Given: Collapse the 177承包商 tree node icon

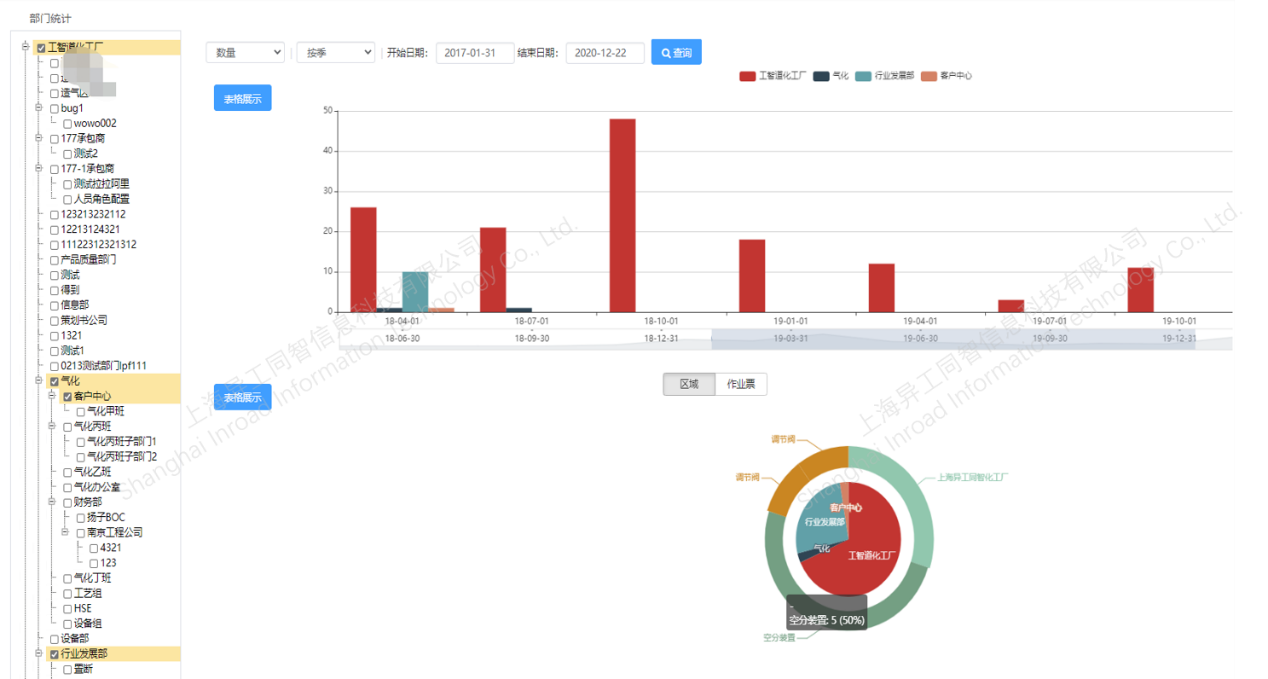Looking at the screenshot, I should 39,138.
